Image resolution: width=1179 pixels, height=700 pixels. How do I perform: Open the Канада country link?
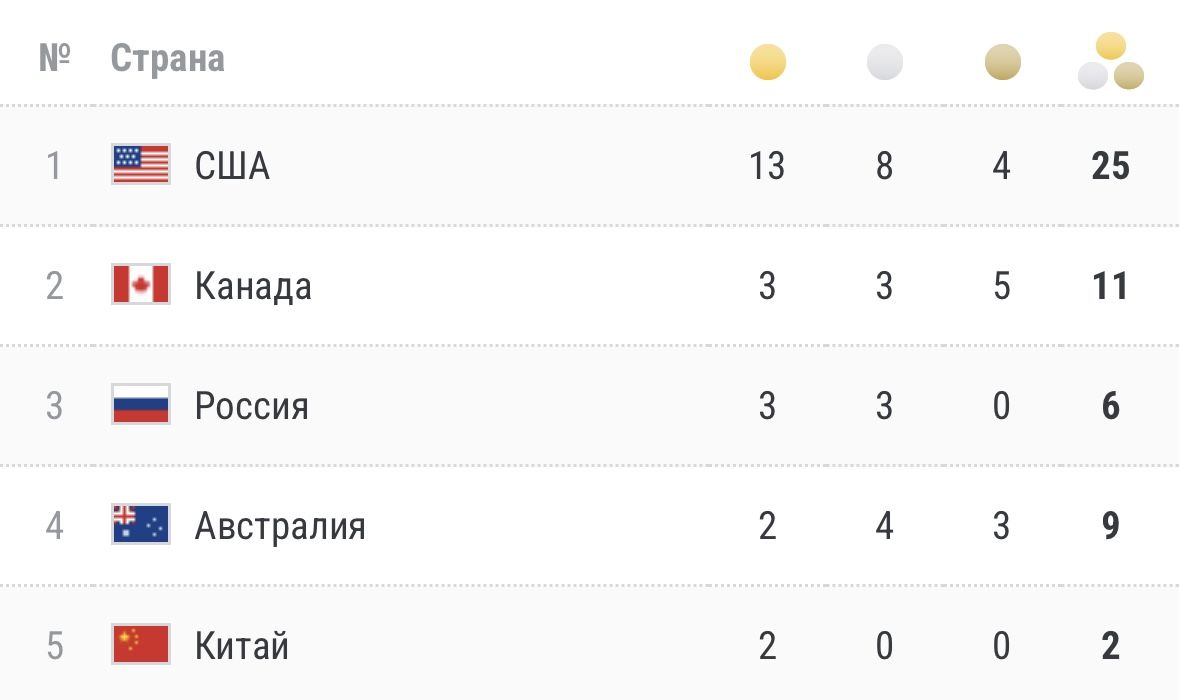(x=253, y=286)
